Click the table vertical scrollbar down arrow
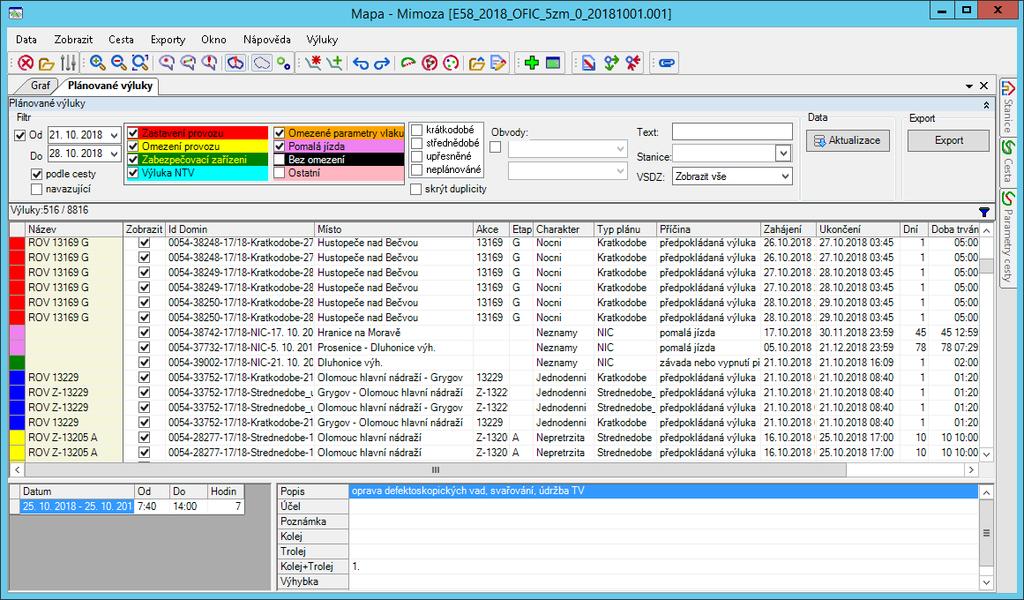The height and width of the screenshot is (600, 1024). coord(986,454)
